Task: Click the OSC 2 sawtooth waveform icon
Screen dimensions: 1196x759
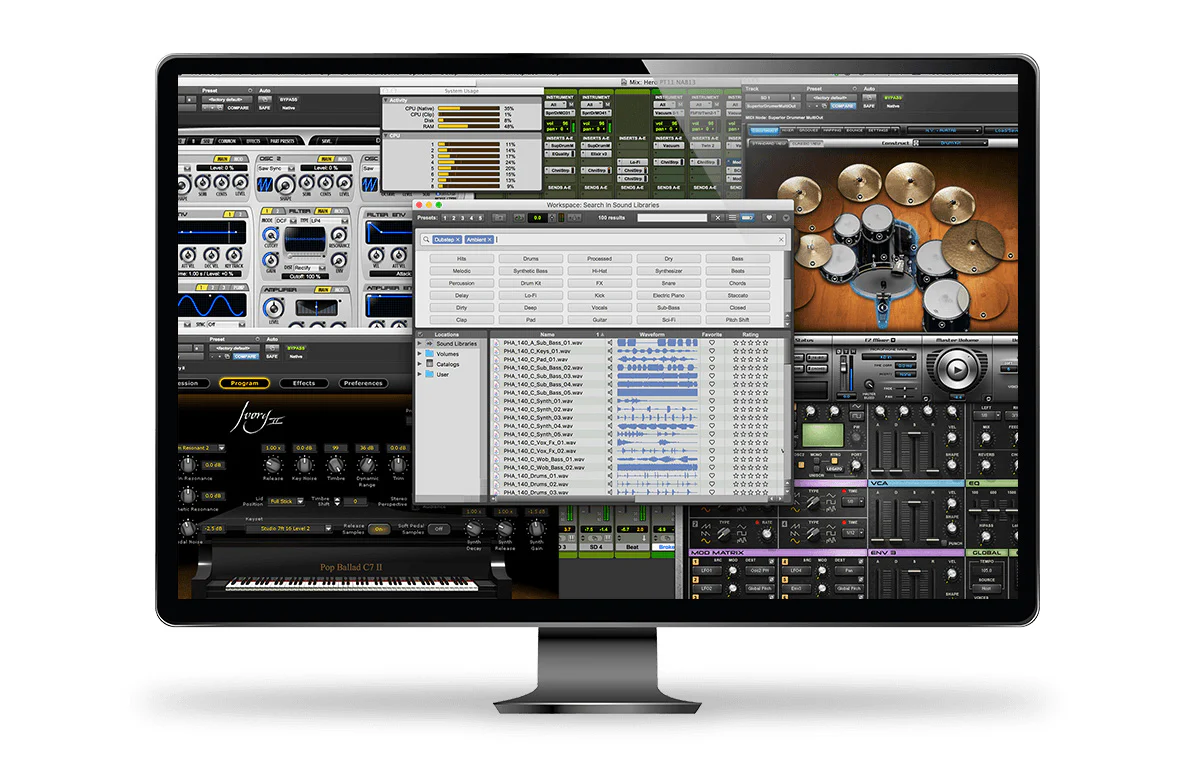Action: [x=265, y=185]
